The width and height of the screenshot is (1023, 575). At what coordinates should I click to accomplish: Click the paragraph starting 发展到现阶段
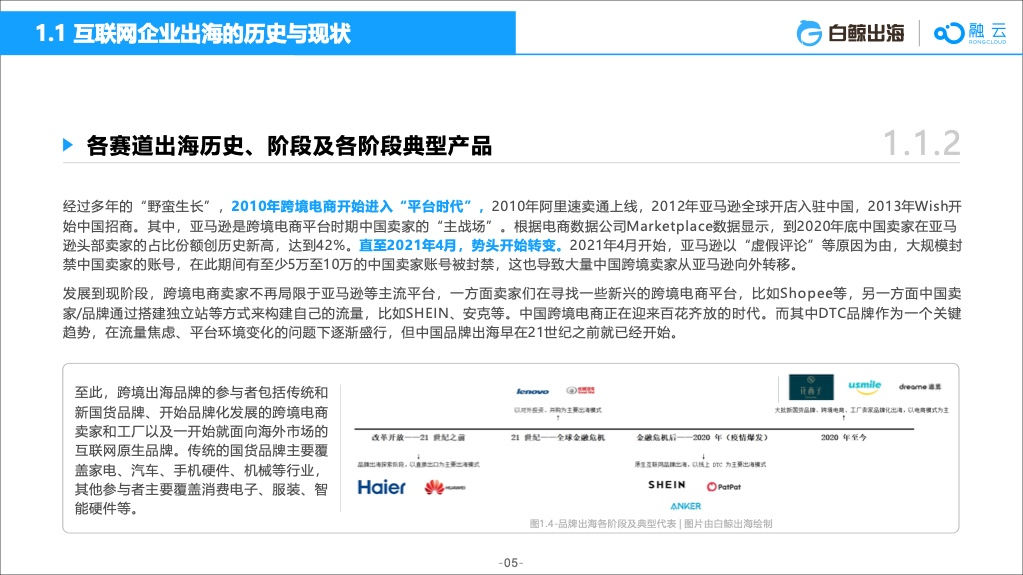click(512, 313)
